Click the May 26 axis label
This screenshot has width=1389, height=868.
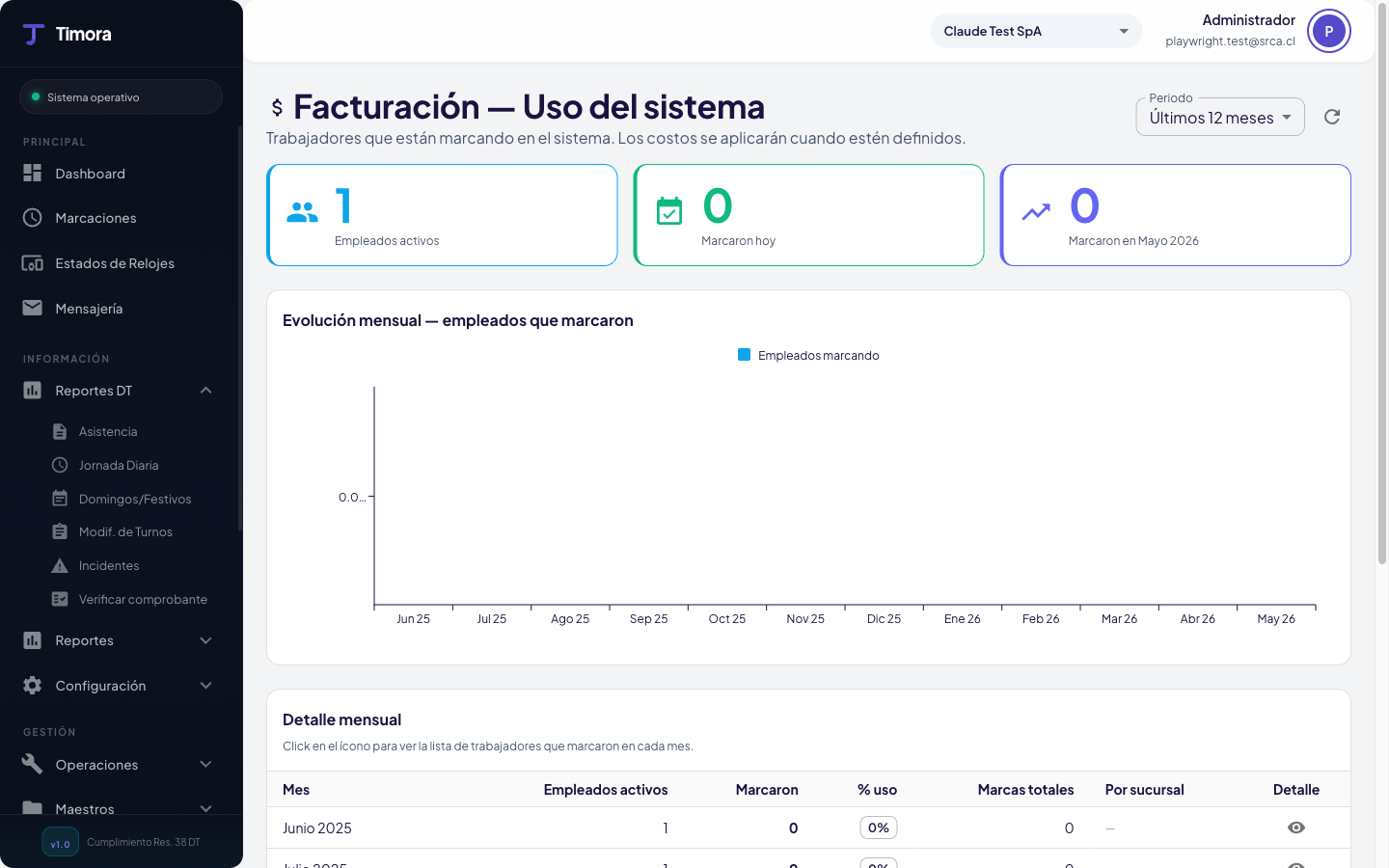point(1276,619)
